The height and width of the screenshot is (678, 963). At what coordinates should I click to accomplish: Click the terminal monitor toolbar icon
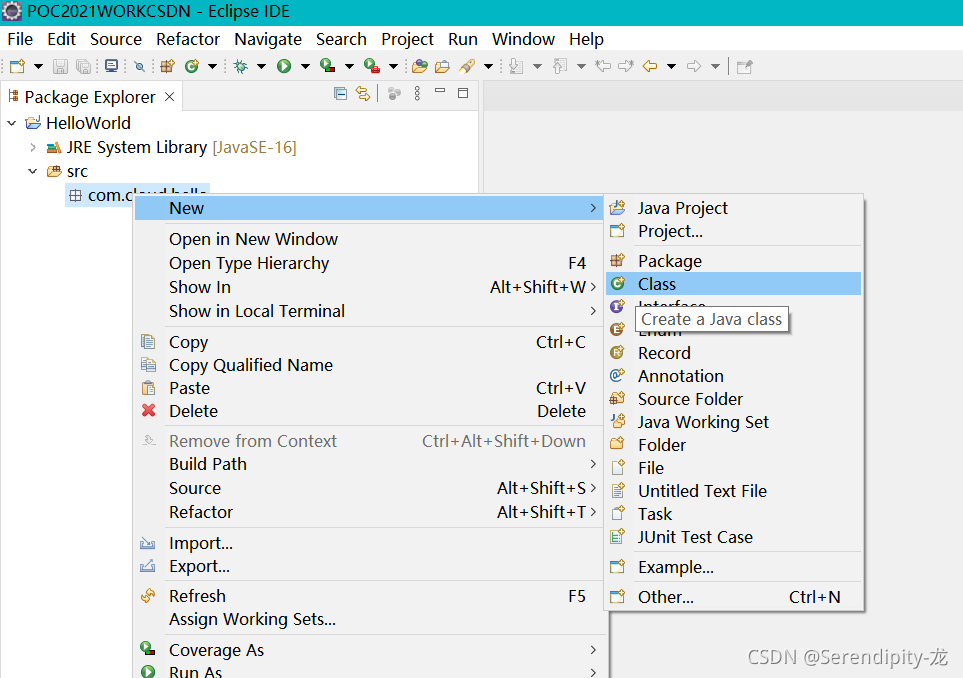click(111, 66)
